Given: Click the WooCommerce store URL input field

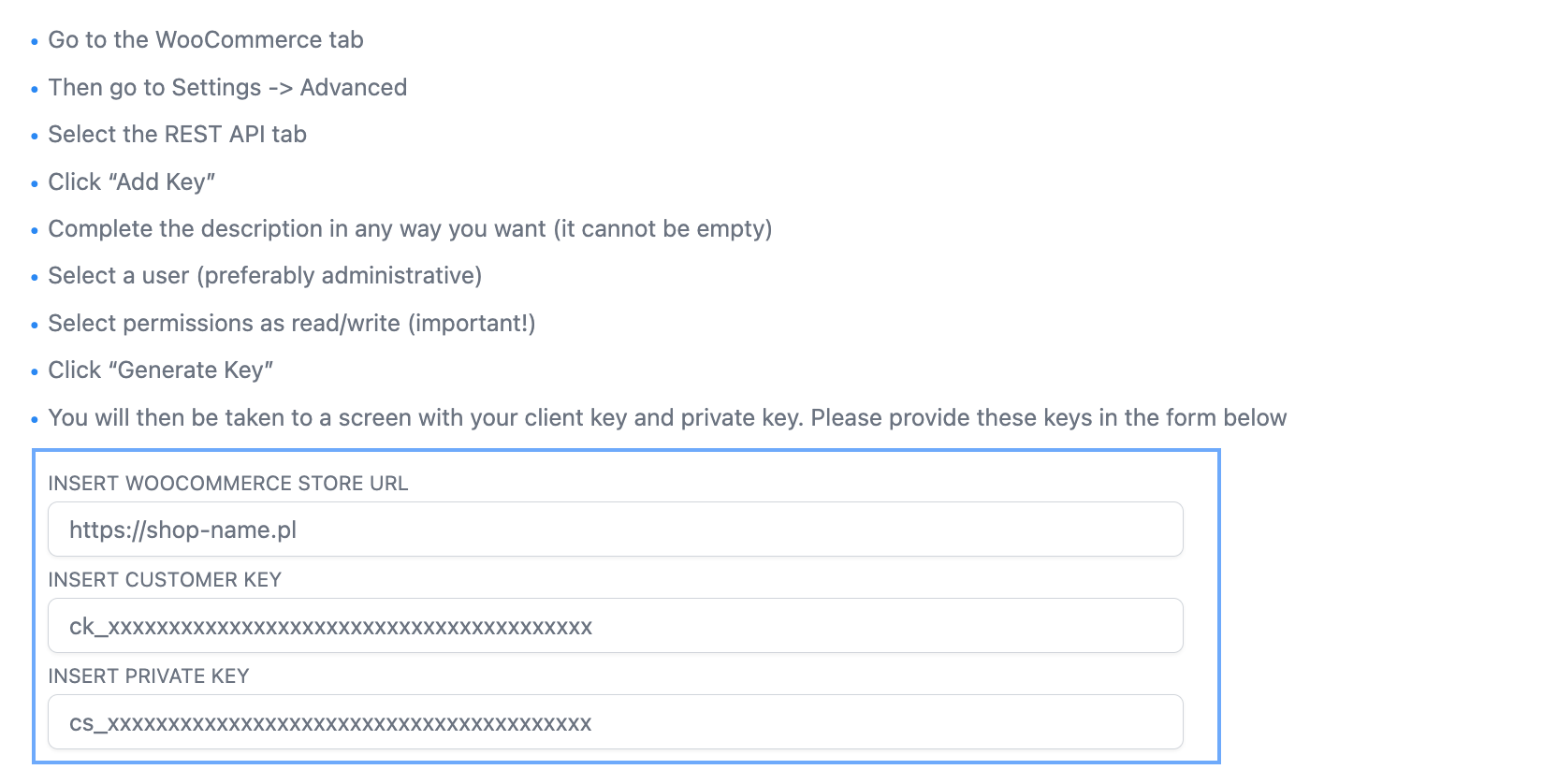Looking at the screenshot, I should click(615, 530).
